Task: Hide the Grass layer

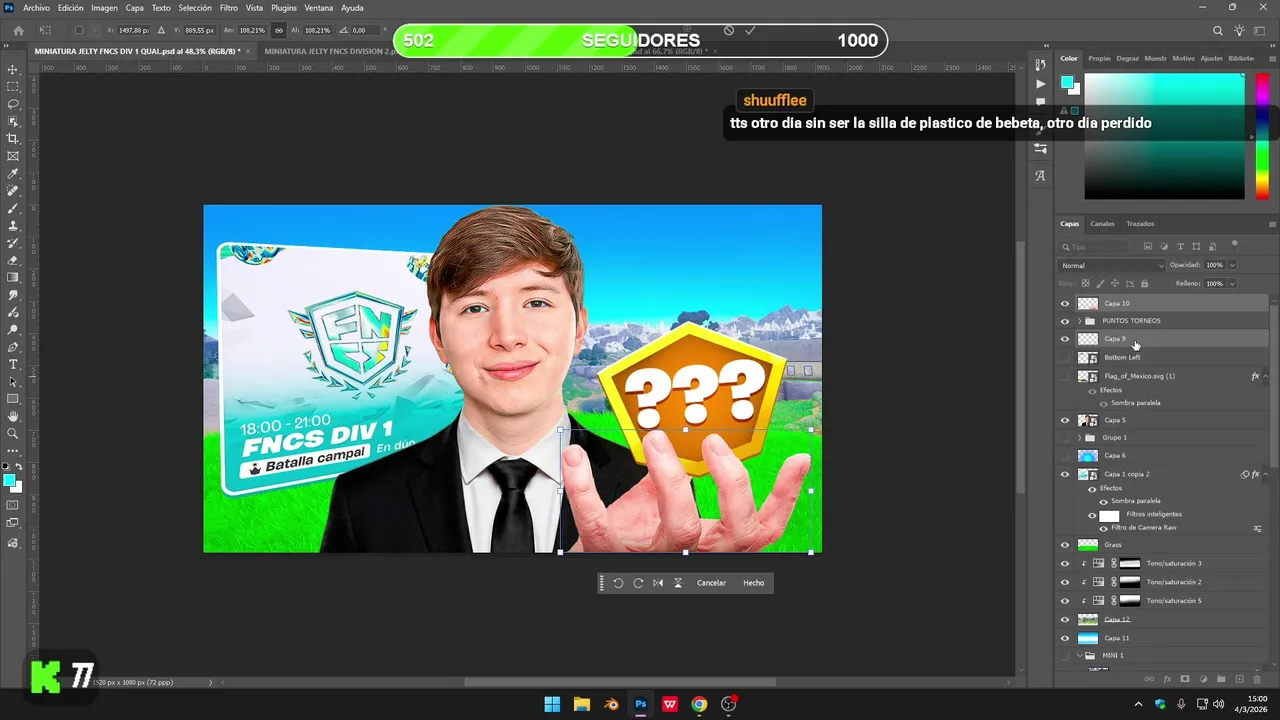Action: [x=1065, y=545]
